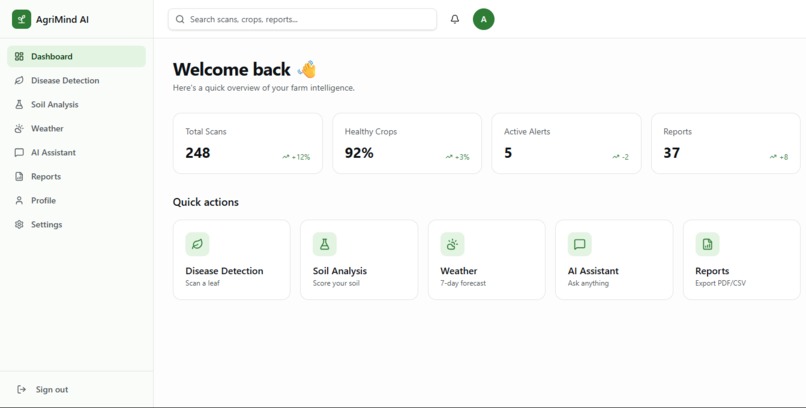The height and width of the screenshot is (408, 806).
Task: Open the Reports quick action card title
Action: (712, 271)
